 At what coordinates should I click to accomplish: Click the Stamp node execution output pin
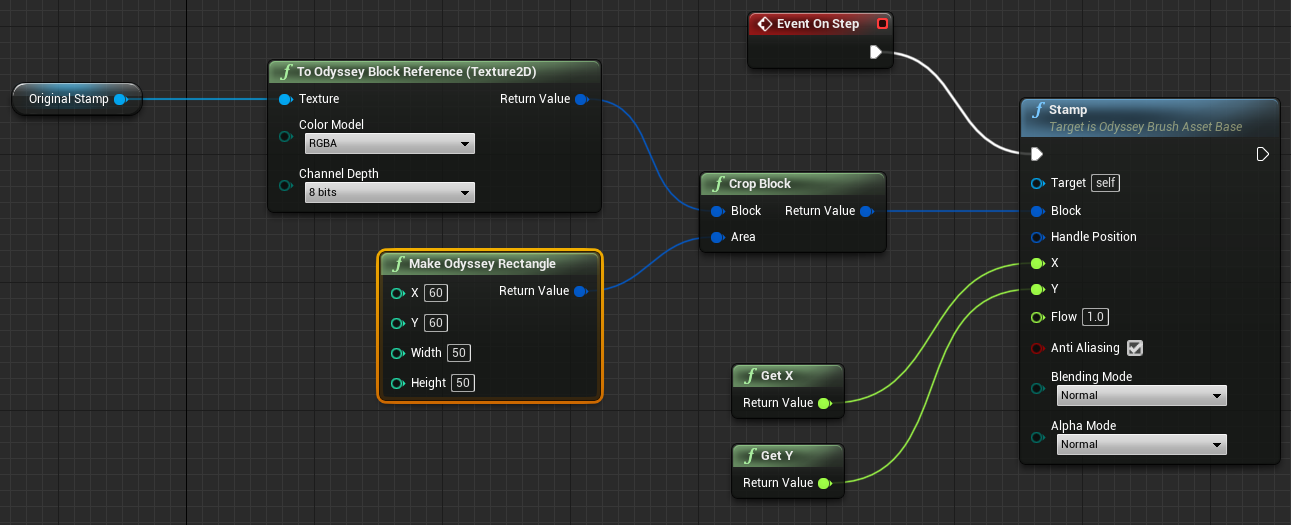click(x=1262, y=154)
